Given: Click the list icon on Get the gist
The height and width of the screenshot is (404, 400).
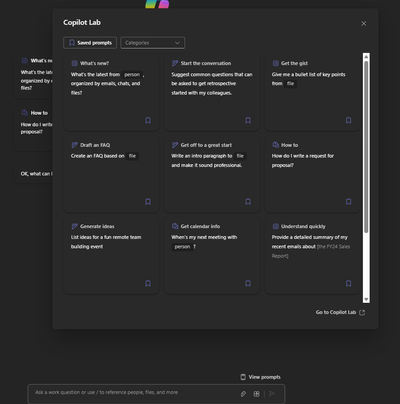Looking at the screenshot, I should pos(276,63).
